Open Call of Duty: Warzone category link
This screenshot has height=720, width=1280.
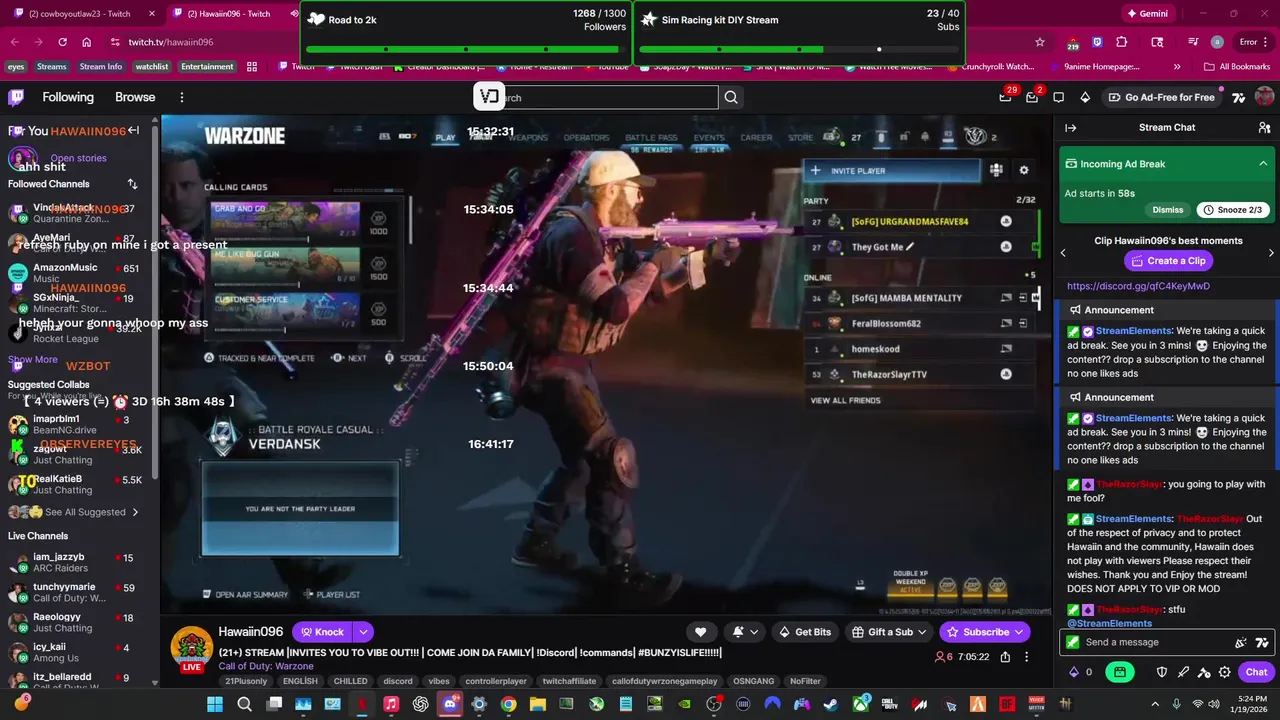point(266,666)
